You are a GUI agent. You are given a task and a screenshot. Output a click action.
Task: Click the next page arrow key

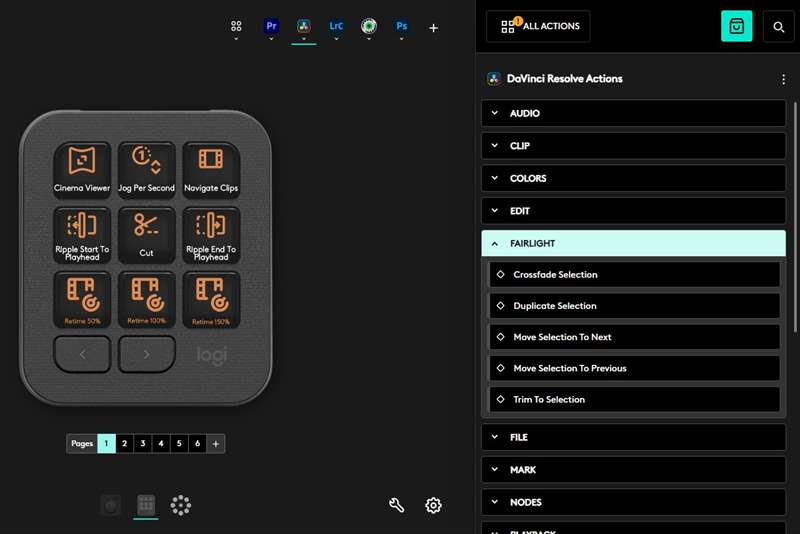146,354
